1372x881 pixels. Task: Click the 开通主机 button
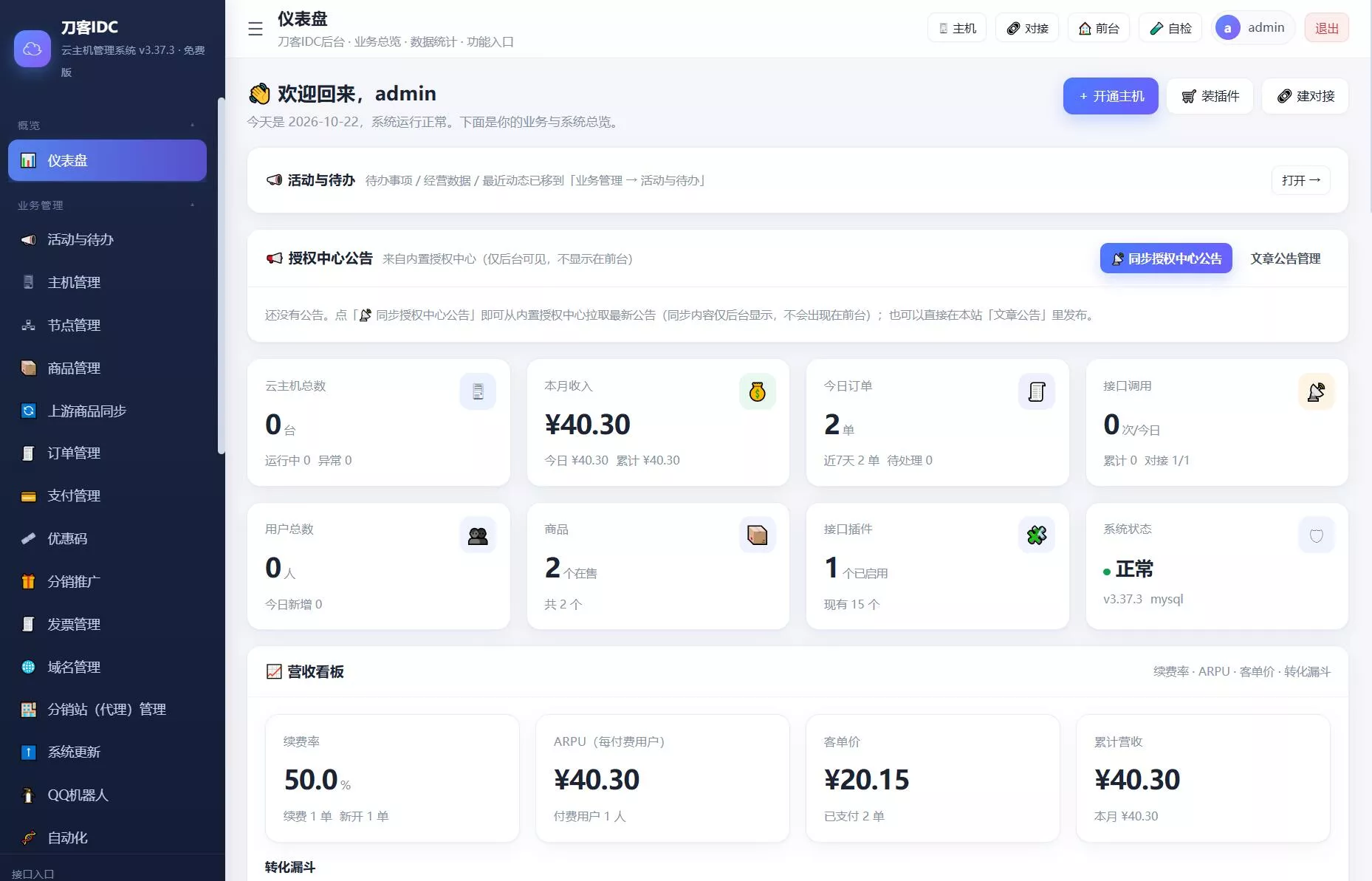click(1111, 96)
